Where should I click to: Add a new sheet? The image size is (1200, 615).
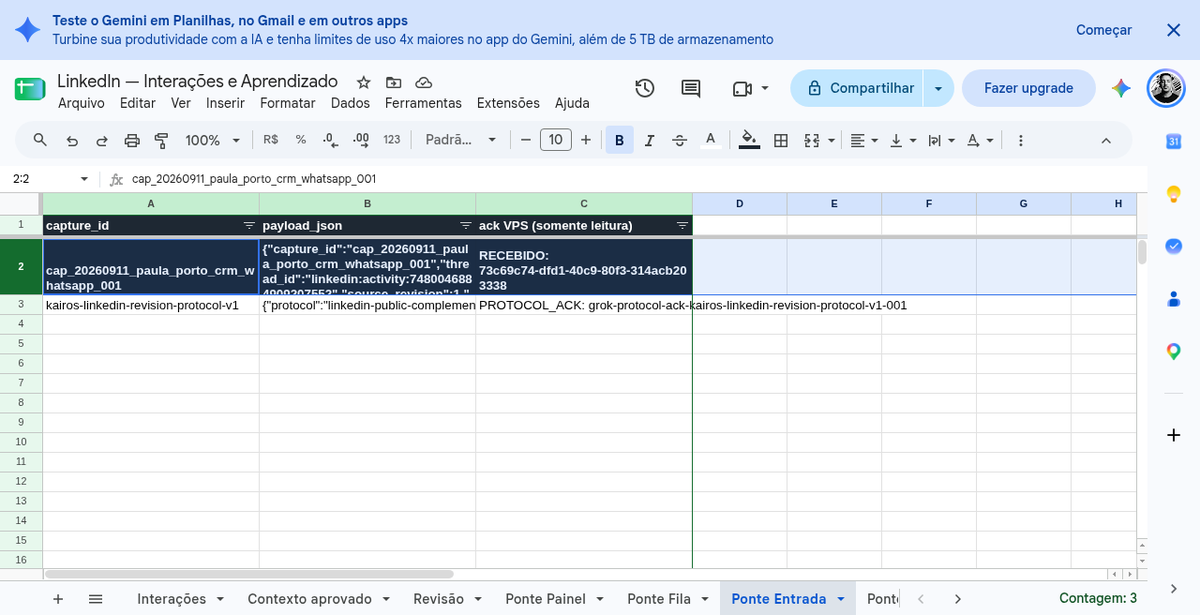(58, 599)
